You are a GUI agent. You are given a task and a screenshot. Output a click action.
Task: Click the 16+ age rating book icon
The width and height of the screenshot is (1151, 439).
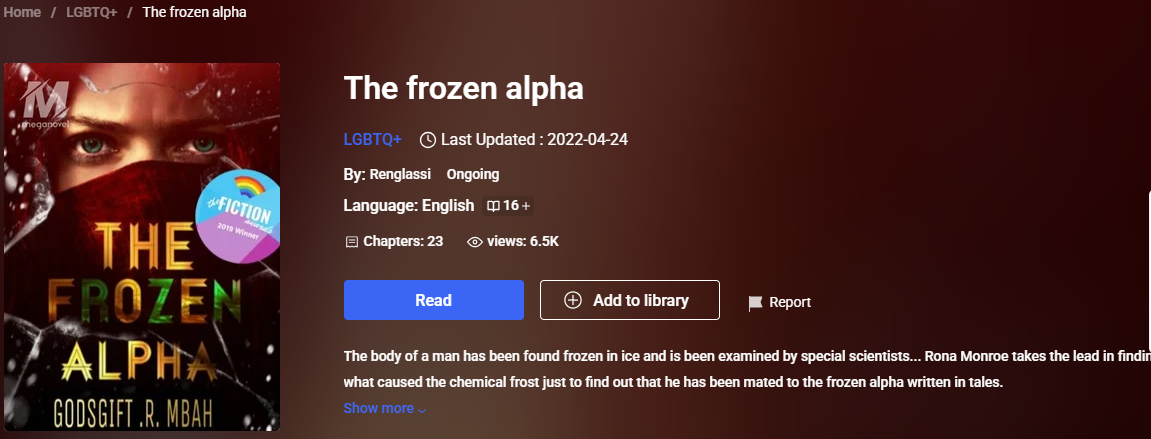(493, 206)
